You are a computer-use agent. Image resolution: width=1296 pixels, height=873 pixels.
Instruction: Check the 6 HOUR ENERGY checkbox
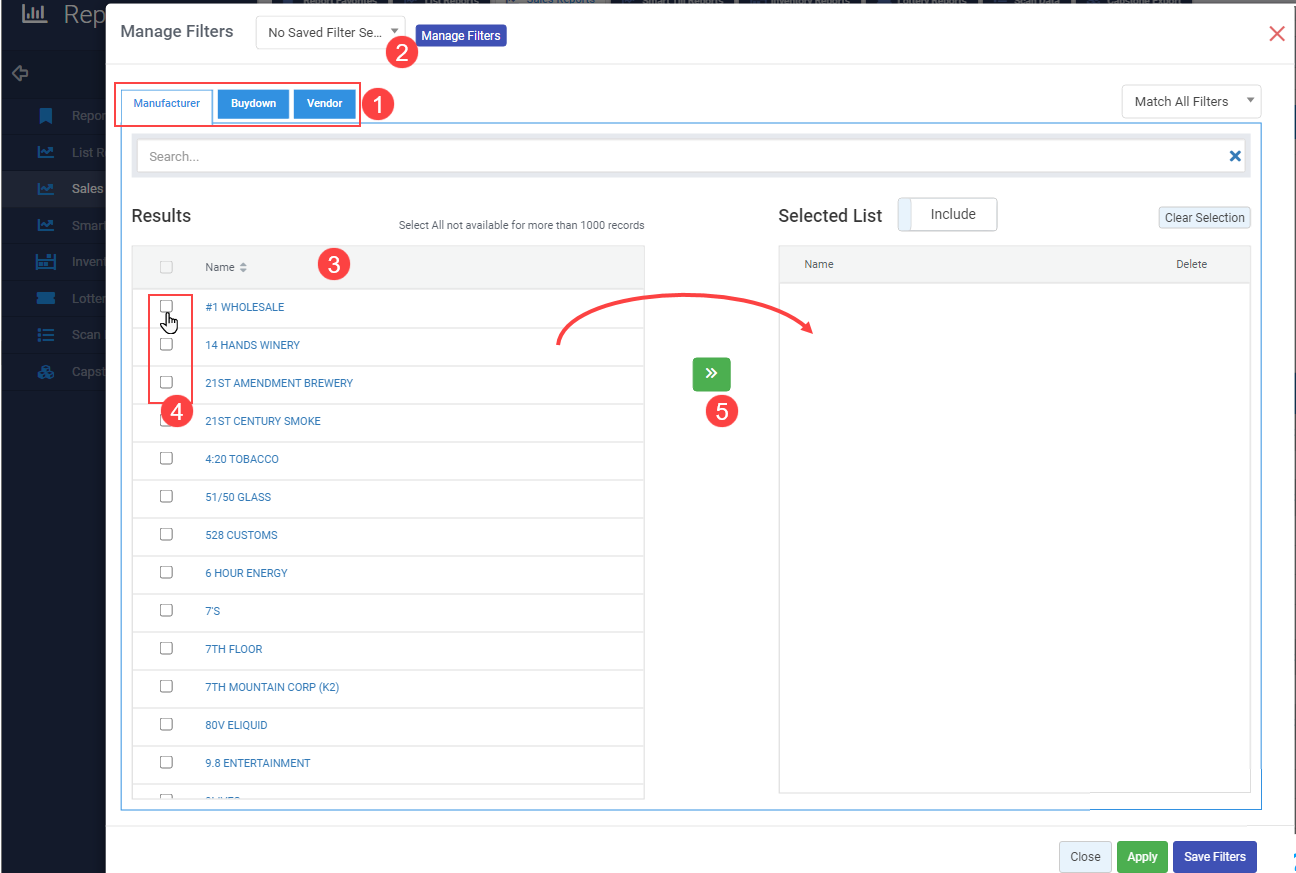pos(166,572)
